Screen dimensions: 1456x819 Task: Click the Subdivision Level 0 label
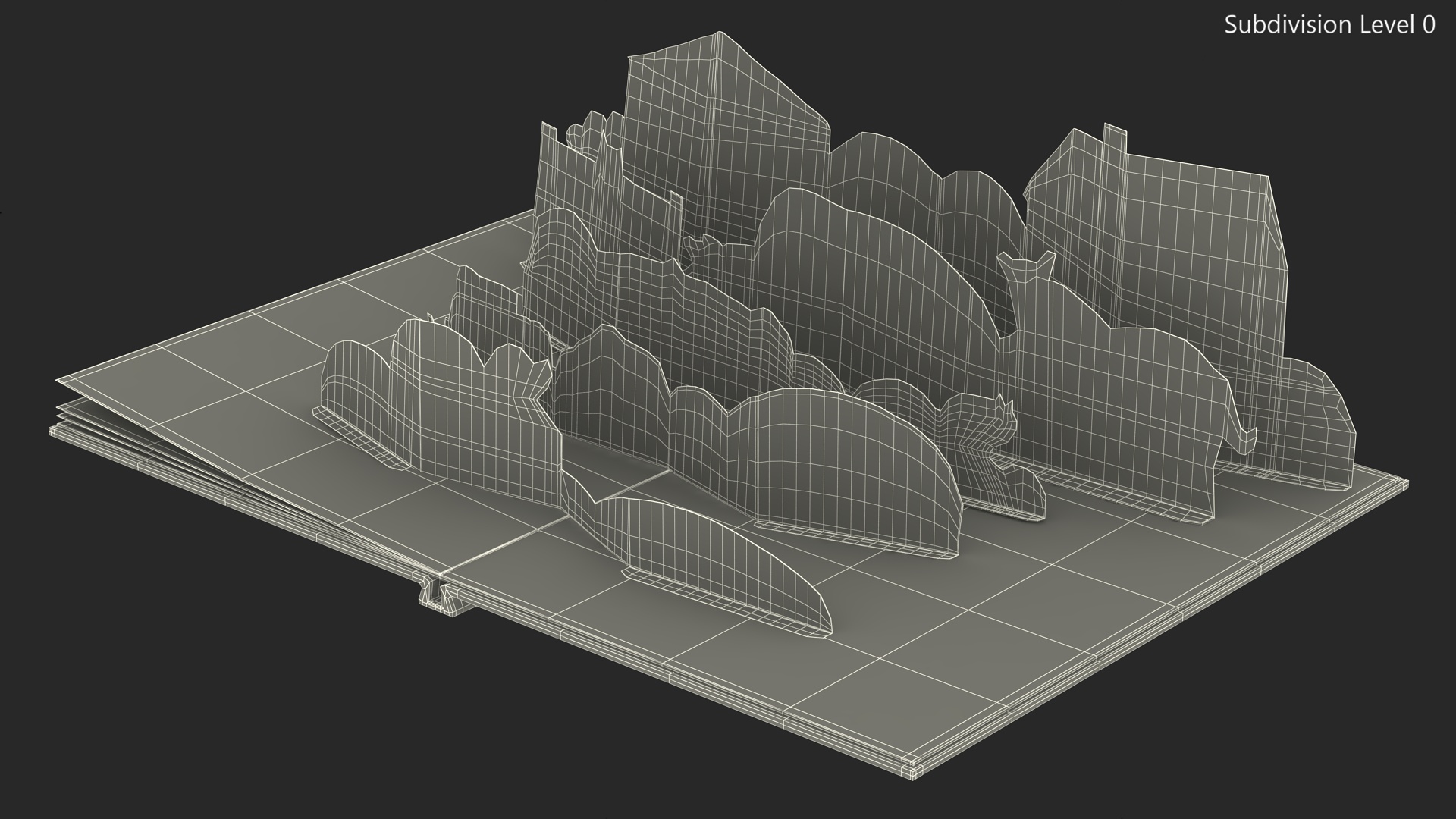(x=1329, y=25)
